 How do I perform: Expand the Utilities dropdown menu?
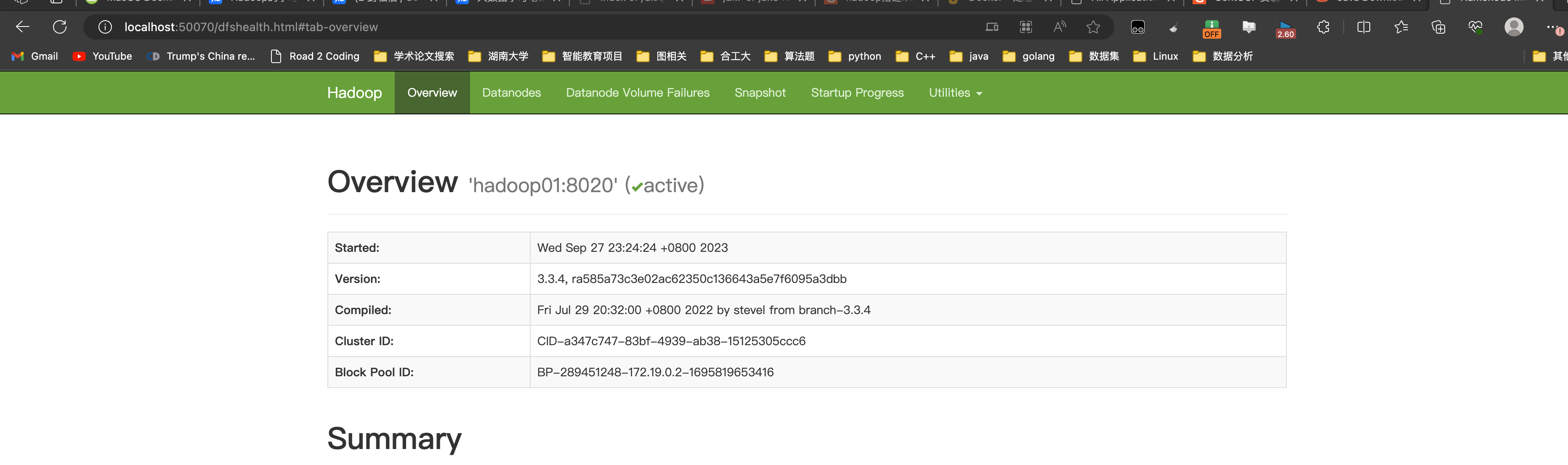(954, 93)
